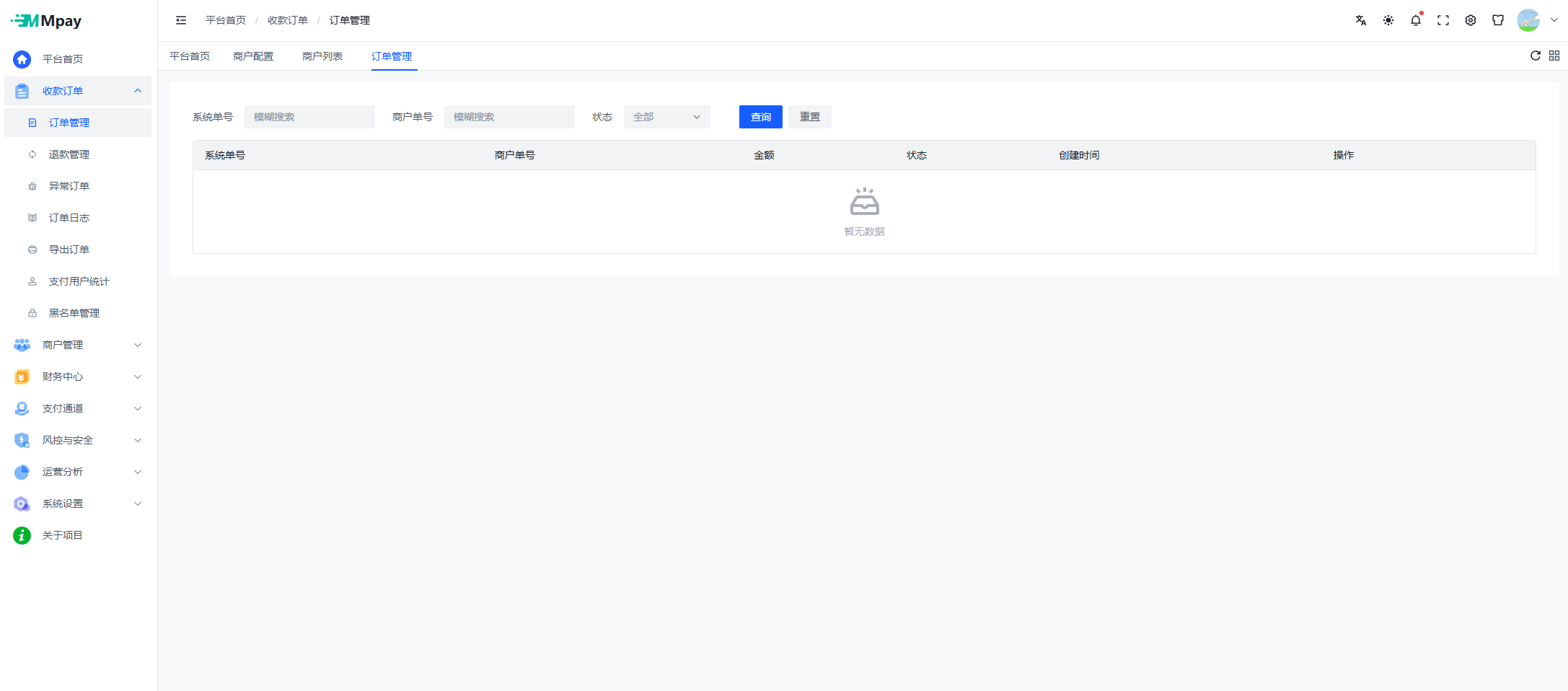1568x691 pixels.
Task: Click the Mpay logo
Action: click(x=47, y=21)
